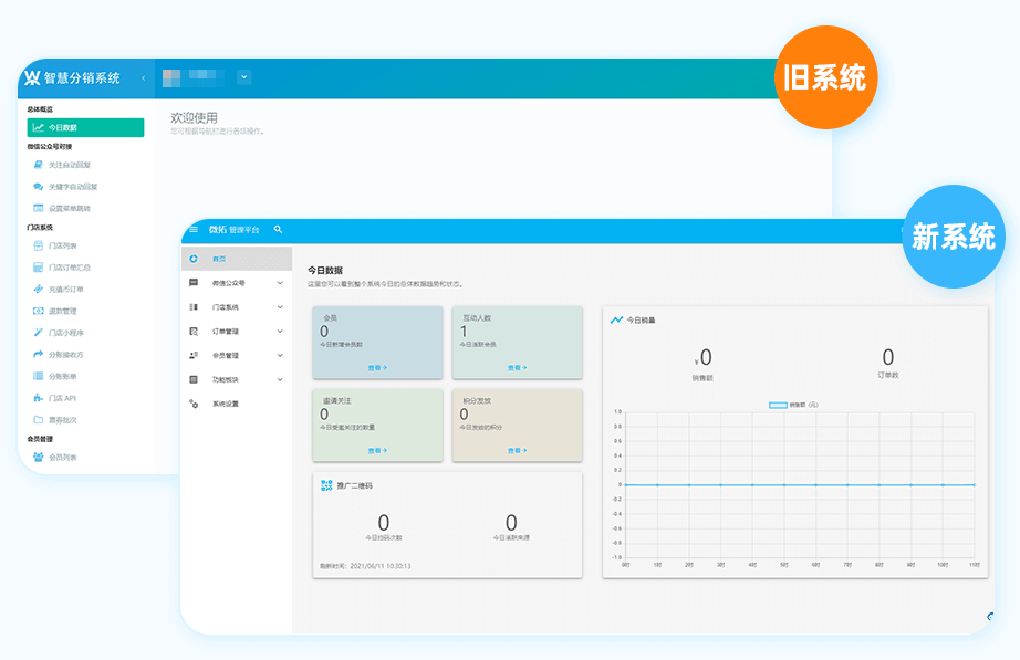The height and width of the screenshot is (660, 1020).
Task: Click the search magnifier icon in blue header
Action: (278, 230)
